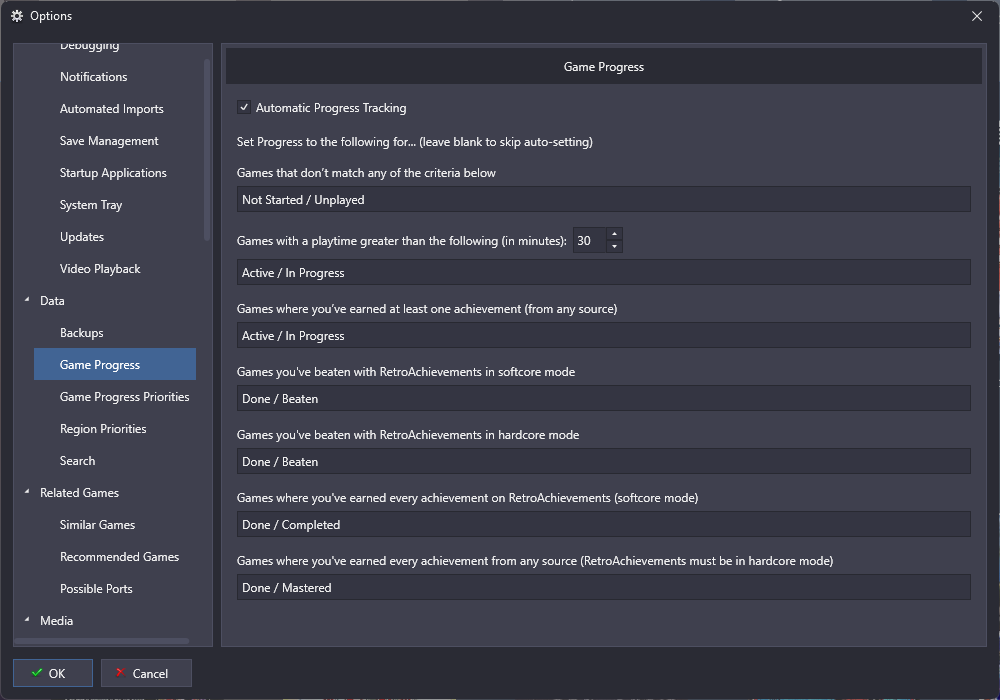The height and width of the screenshot is (700, 1000).
Task: Click the Options gear icon in title bar
Action: click(17, 16)
